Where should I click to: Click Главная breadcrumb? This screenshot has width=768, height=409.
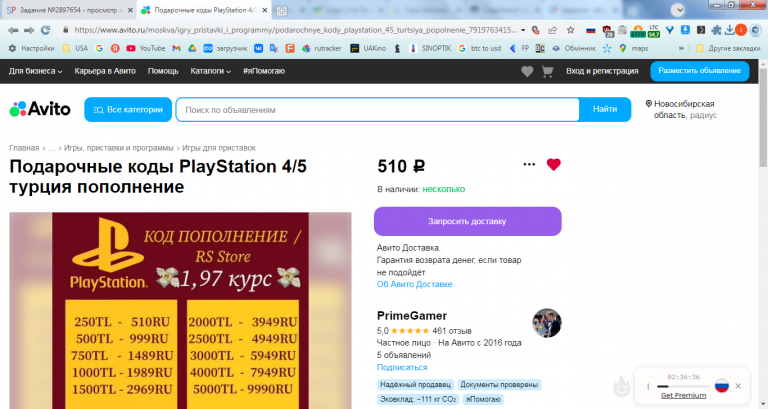[x=24, y=148]
